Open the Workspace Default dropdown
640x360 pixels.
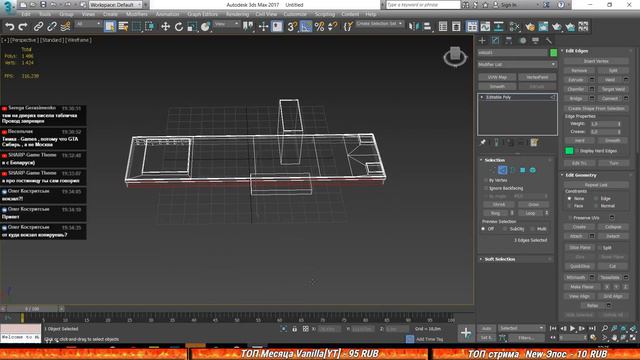click(x=115, y=5)
